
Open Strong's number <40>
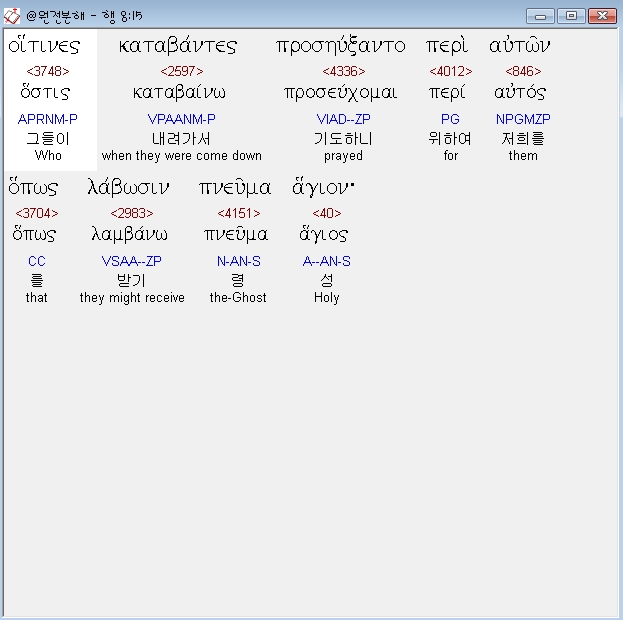click(x=327, y=213)
